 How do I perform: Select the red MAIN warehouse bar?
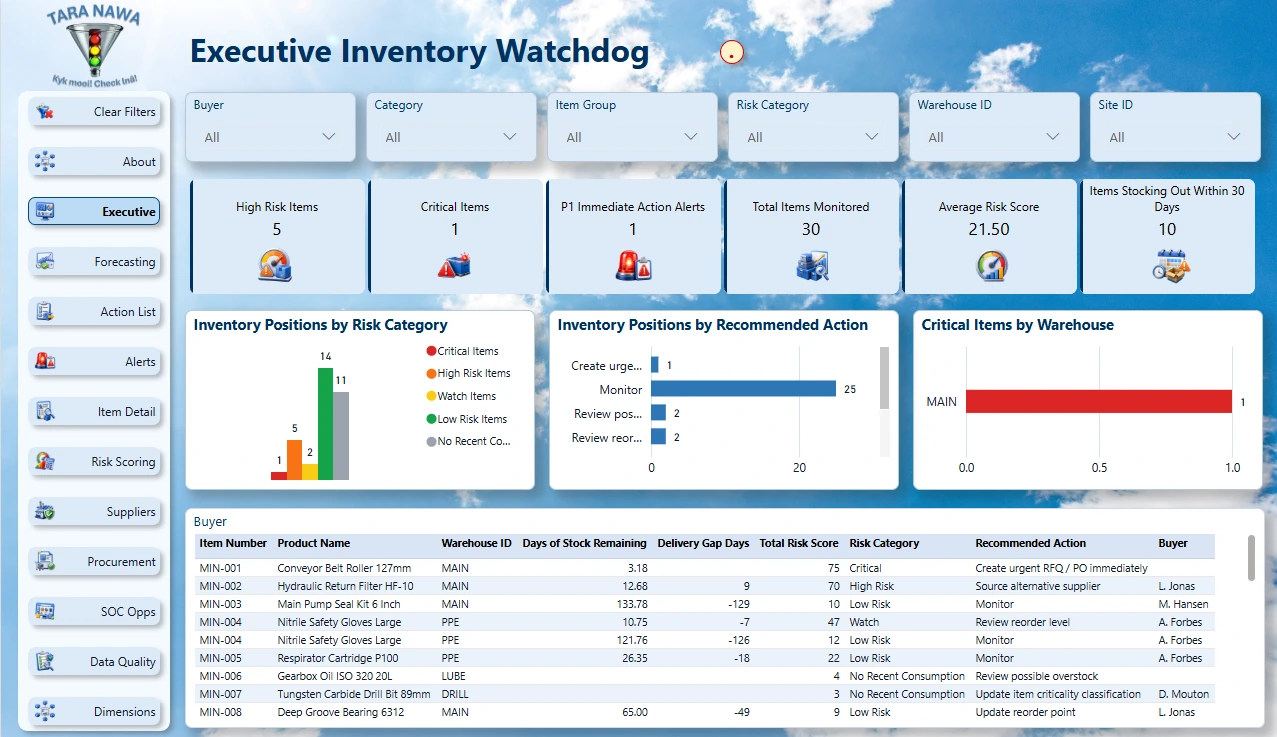(1099, 401)
